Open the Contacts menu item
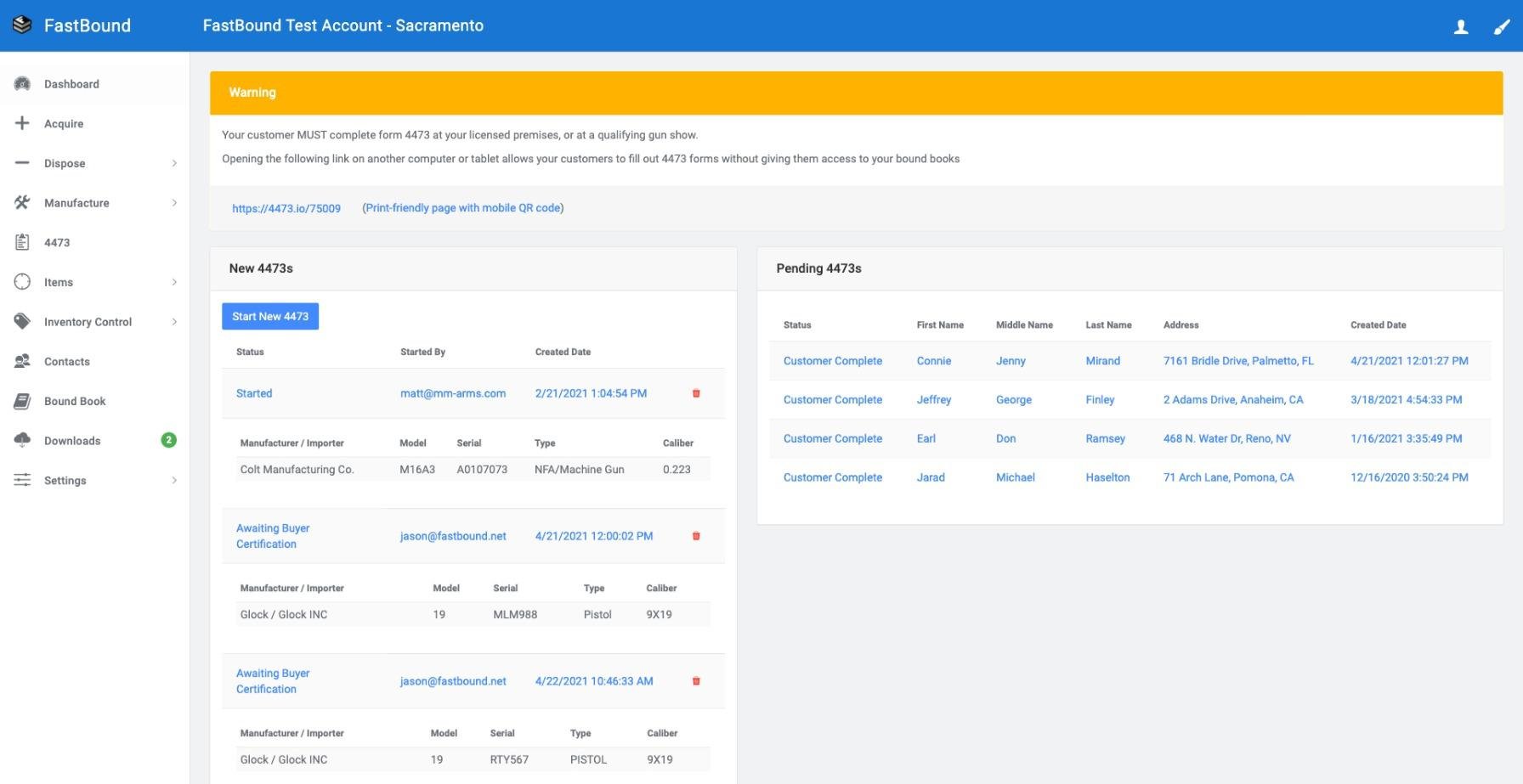 coord(66,362)
